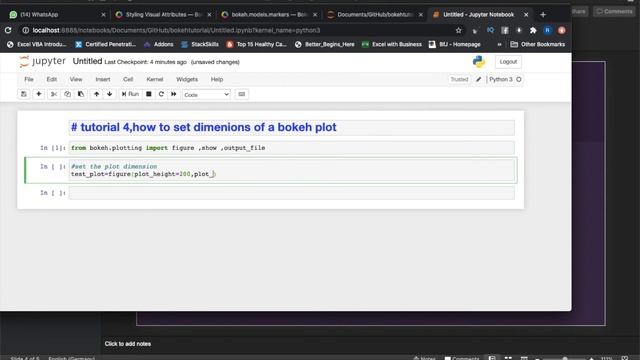Click the Python logo in the header
640x360 pixels.
[479, 62]
